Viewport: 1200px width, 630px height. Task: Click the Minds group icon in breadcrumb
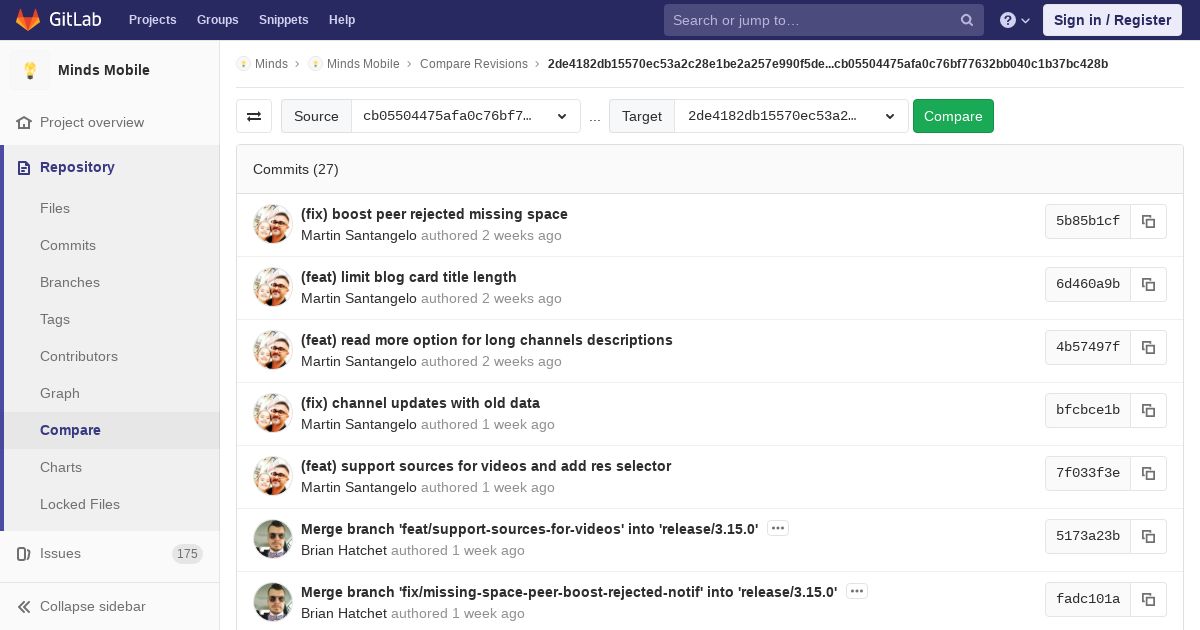[243, 63]
